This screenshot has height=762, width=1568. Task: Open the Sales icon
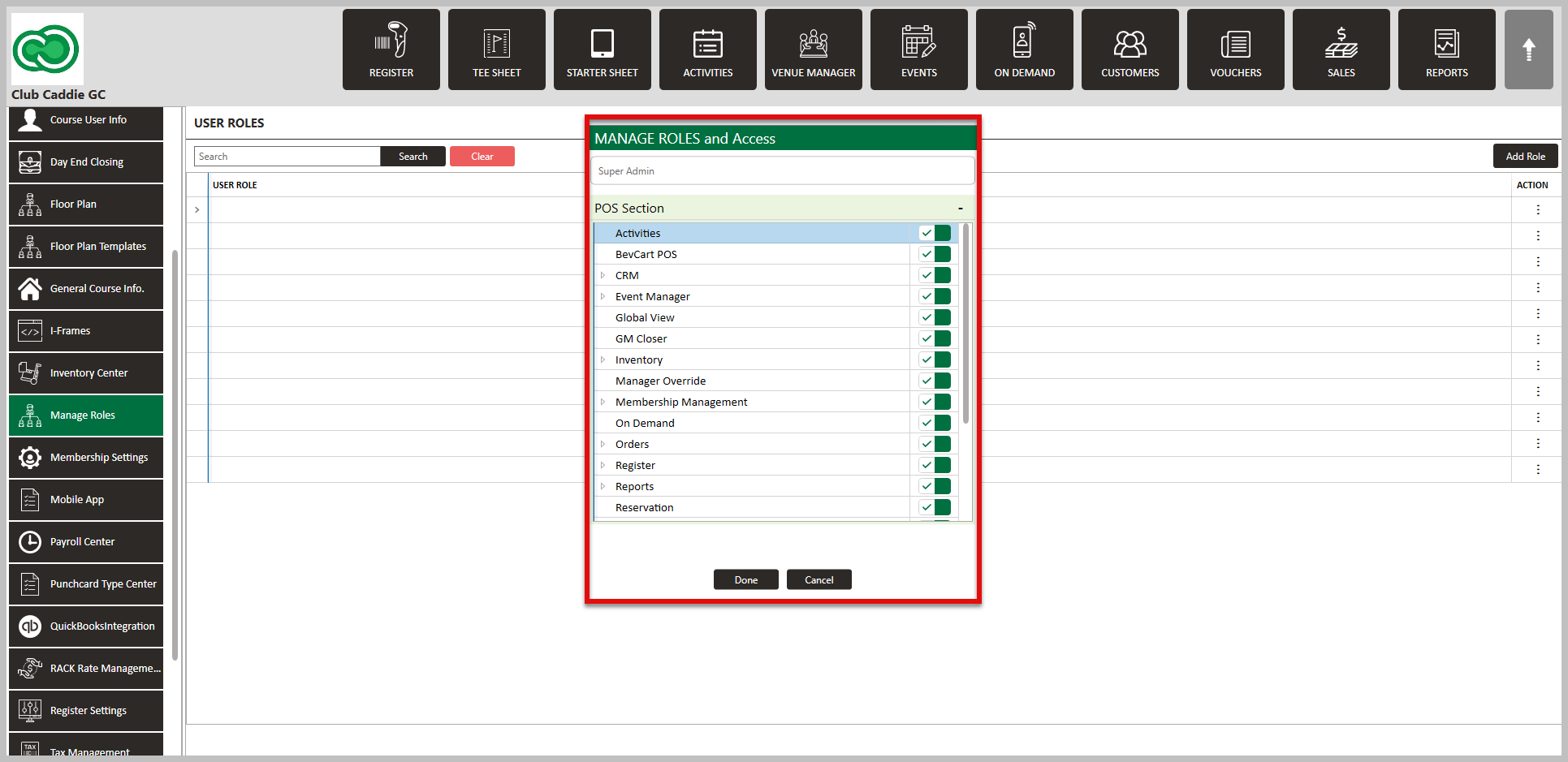coord(1341,50)
